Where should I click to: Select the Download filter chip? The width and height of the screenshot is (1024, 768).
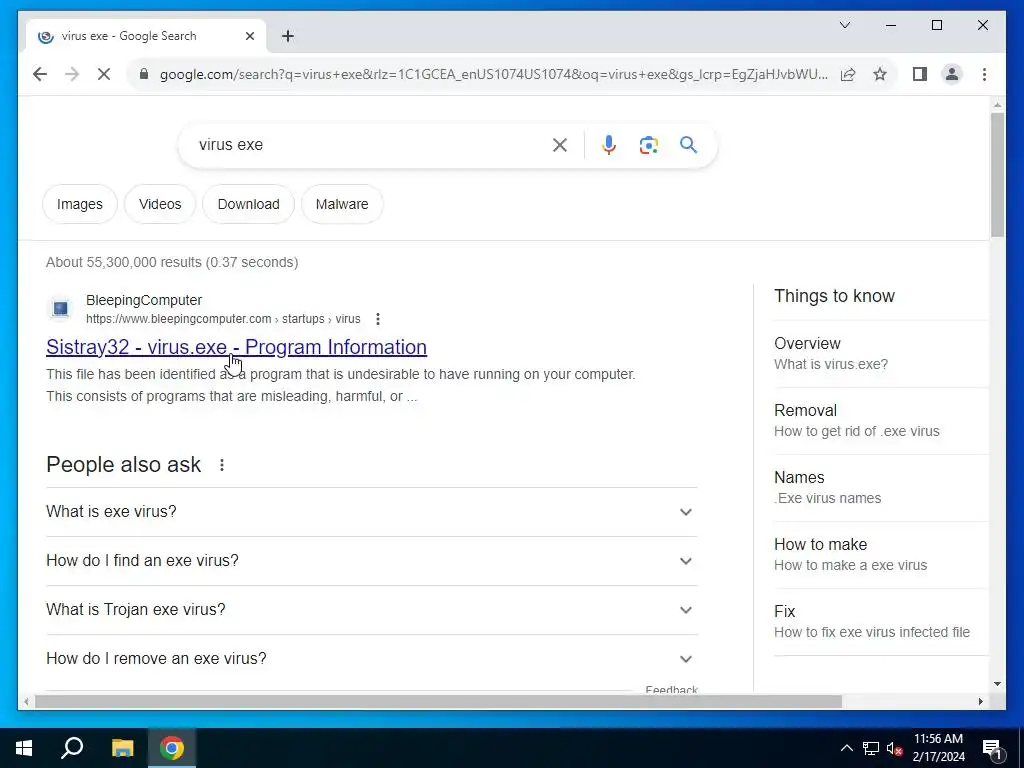click(248, 204)
